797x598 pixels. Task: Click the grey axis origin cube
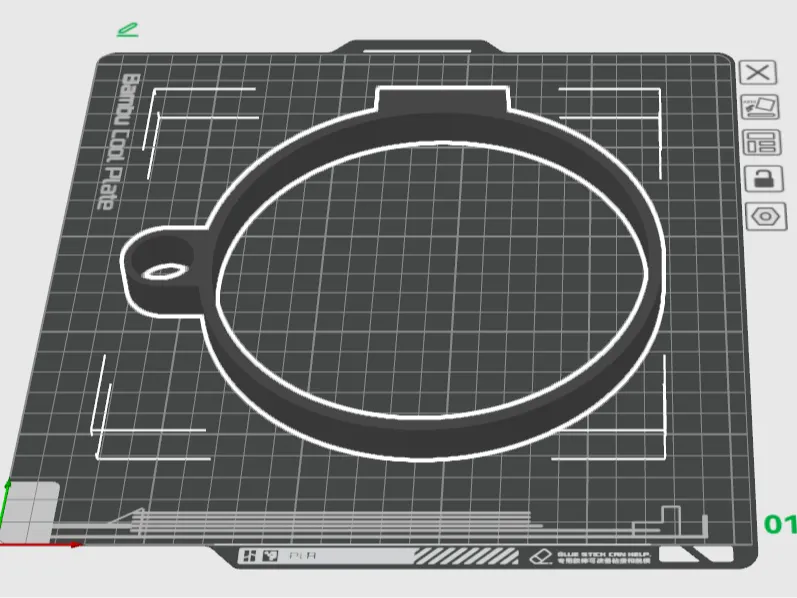coord(29,512)
